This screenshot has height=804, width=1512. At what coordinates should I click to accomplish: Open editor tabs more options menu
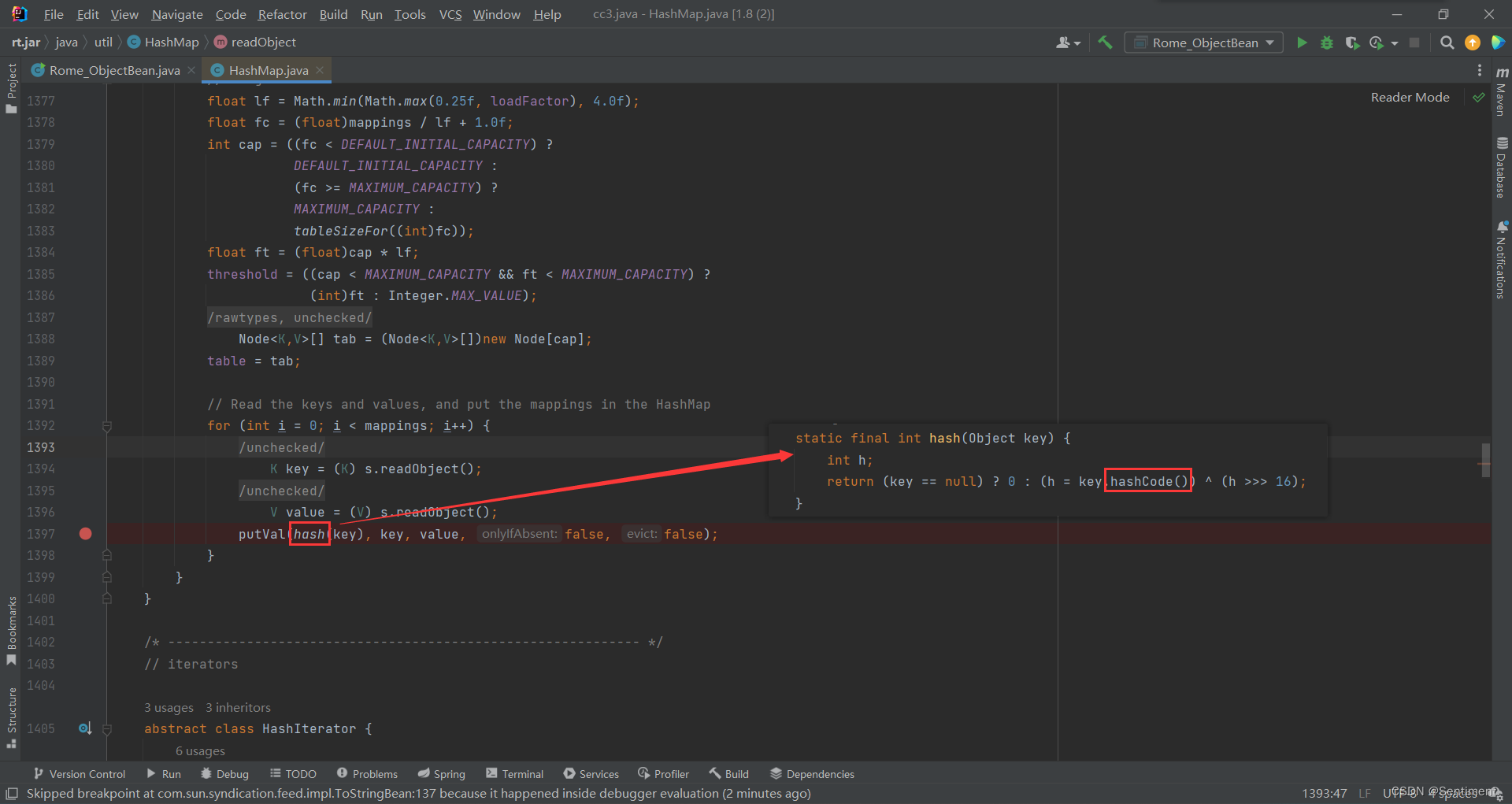[x=1479, y=70]
